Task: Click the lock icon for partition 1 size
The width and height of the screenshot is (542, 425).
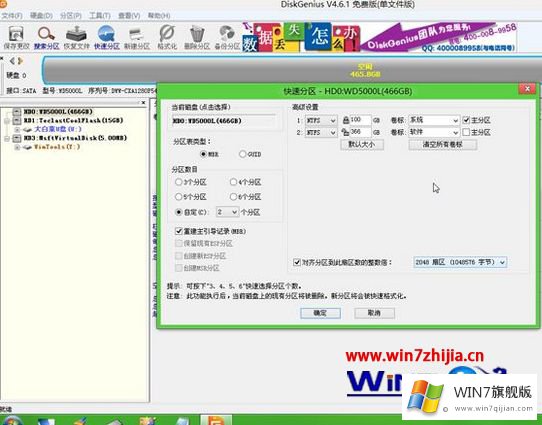Action: tap(346, 120)
